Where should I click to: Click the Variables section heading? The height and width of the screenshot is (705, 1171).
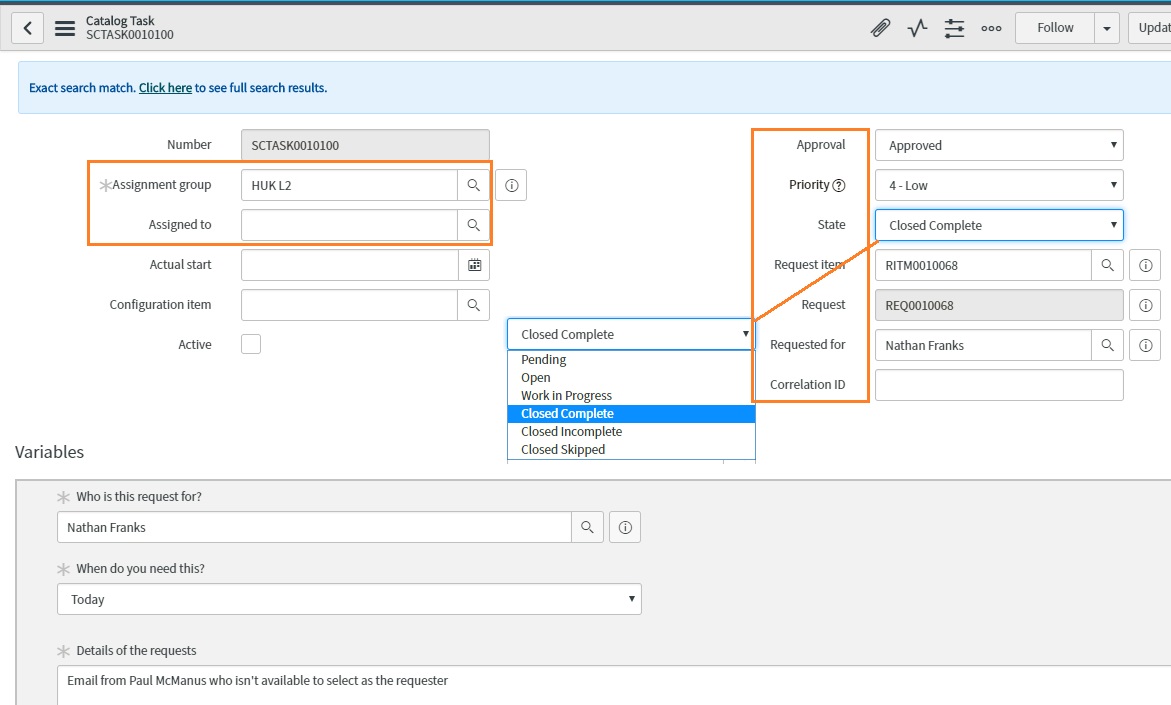[49, 452]
